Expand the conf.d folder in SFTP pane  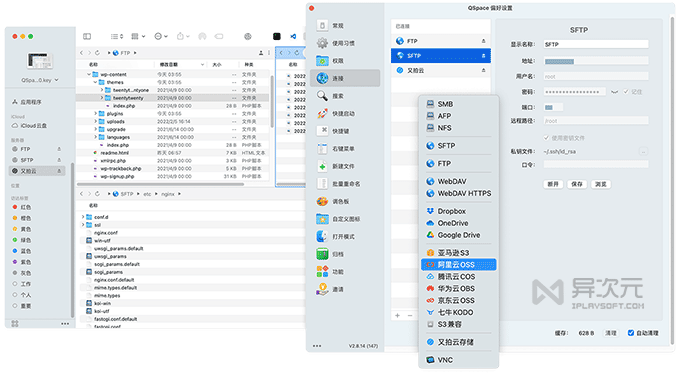coord(83,217)
